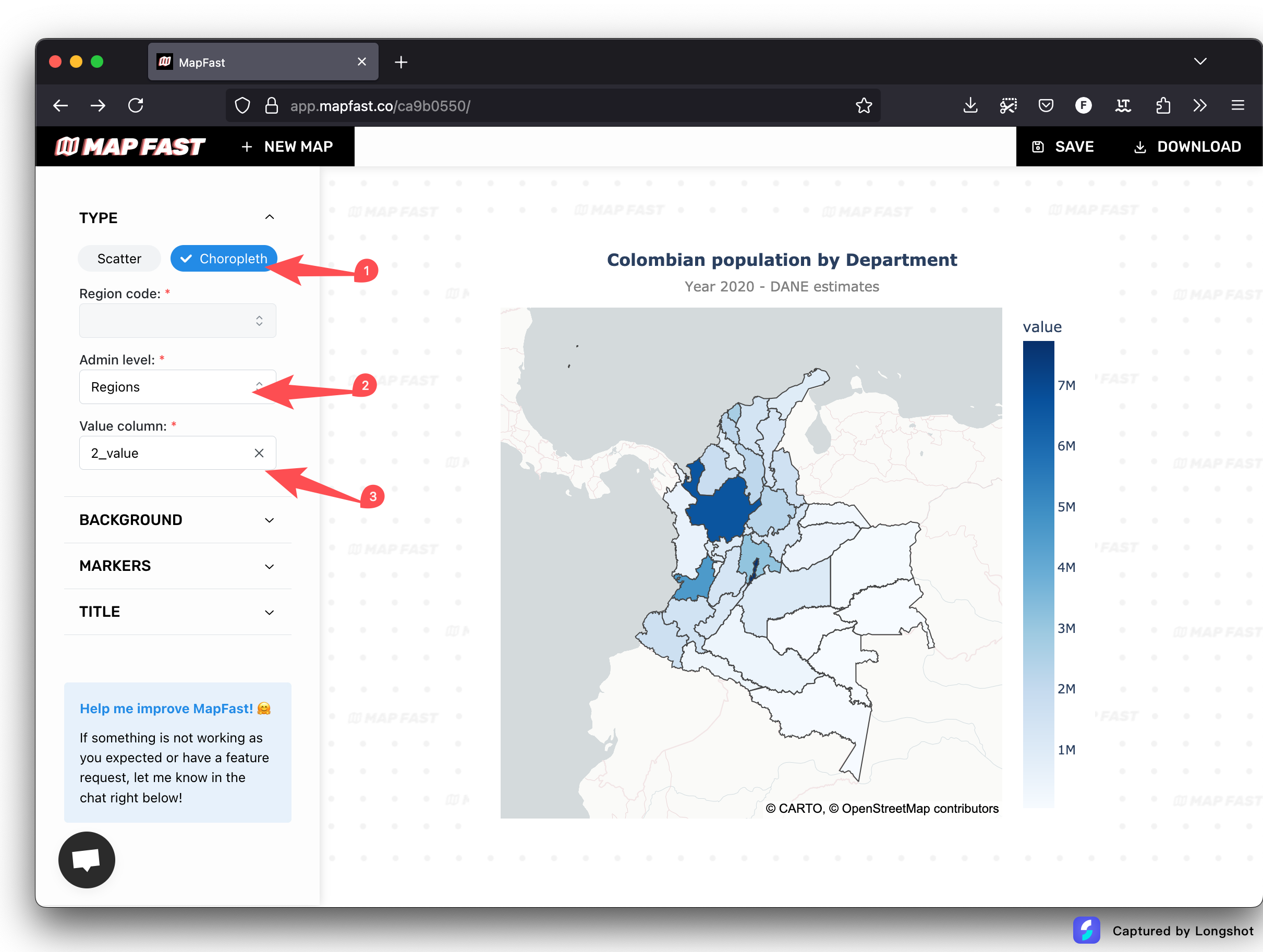Open the account F avatar icon

(x=1084, y=106)
